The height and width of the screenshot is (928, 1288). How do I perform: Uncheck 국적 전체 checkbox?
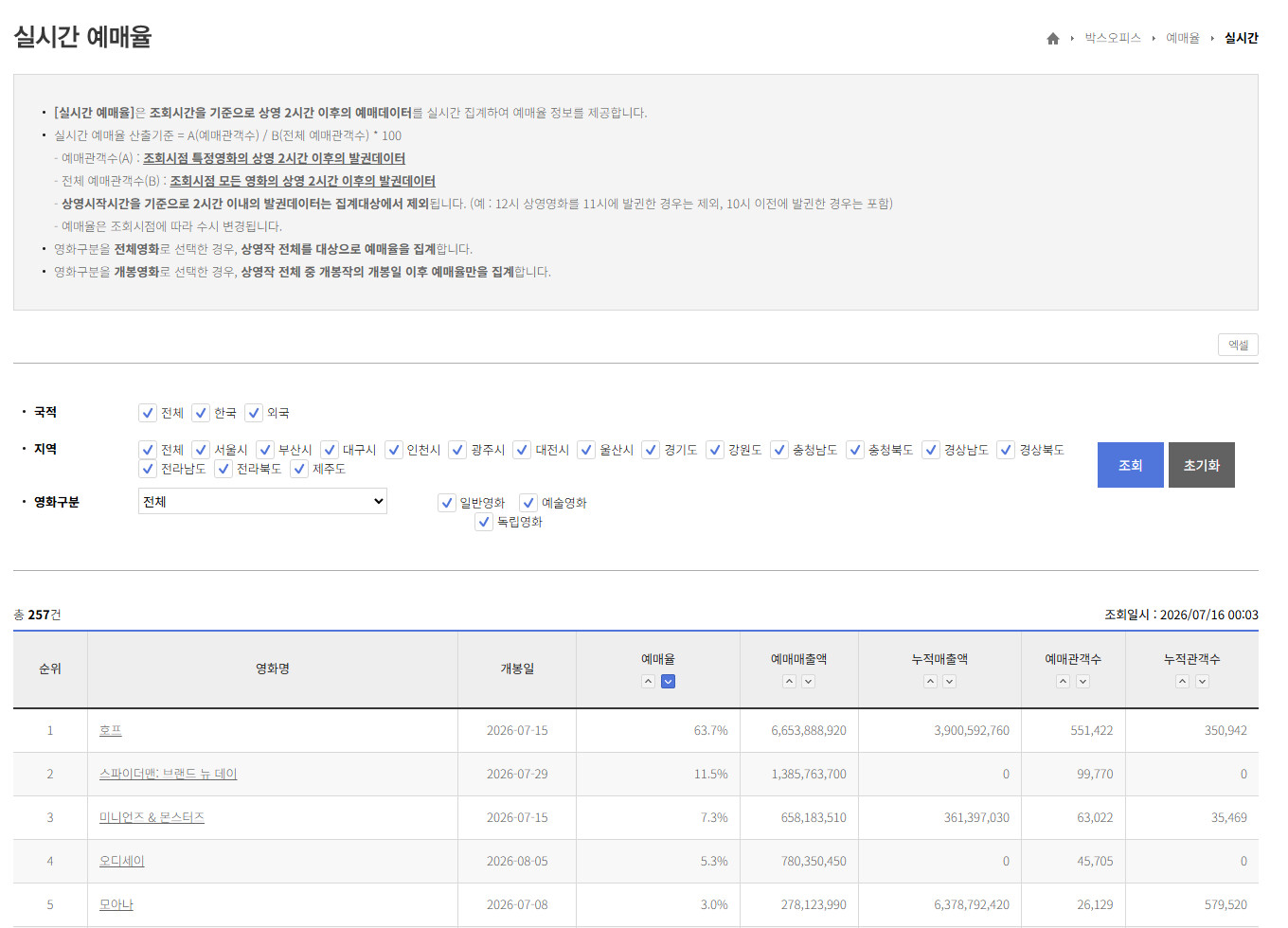(x=148, y=413)
